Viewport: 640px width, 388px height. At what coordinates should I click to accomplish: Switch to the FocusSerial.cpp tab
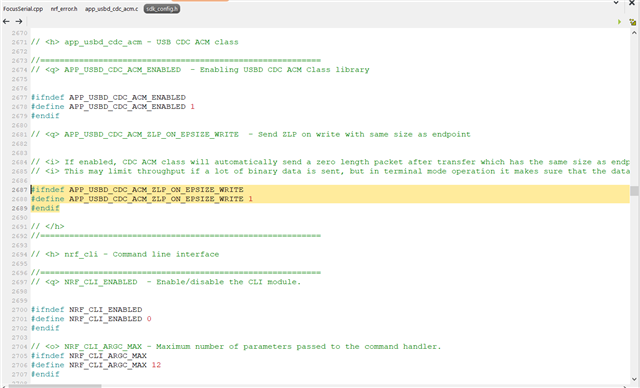(x=23, y=9)
